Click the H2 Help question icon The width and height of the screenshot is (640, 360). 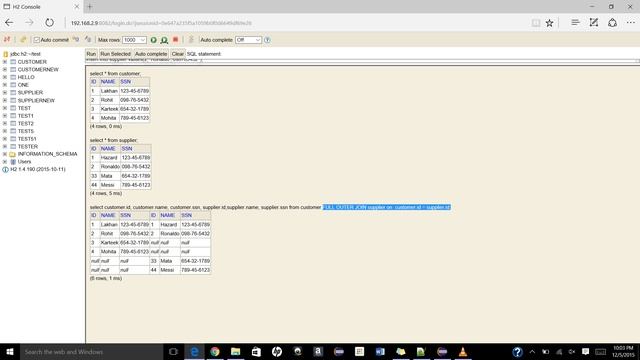pyautogui.click(x=267, y=40)
